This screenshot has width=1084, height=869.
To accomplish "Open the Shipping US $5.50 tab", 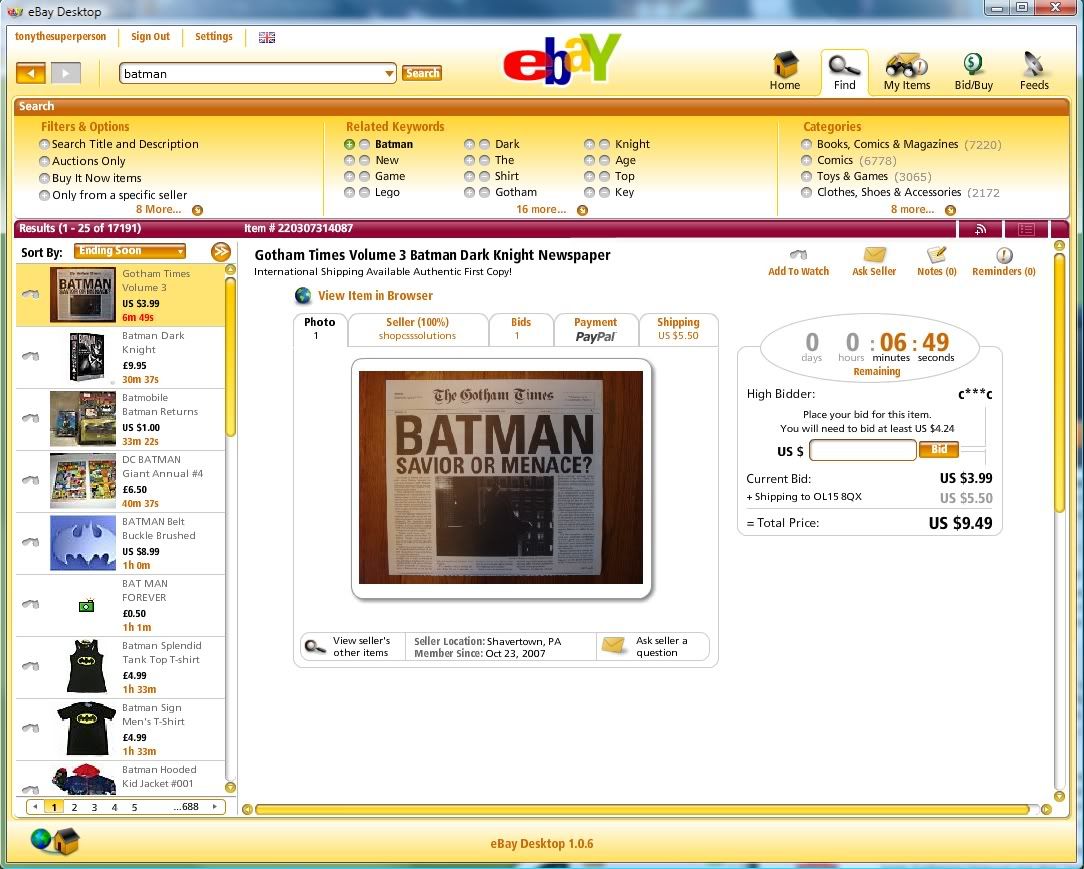I will point(678,328).
